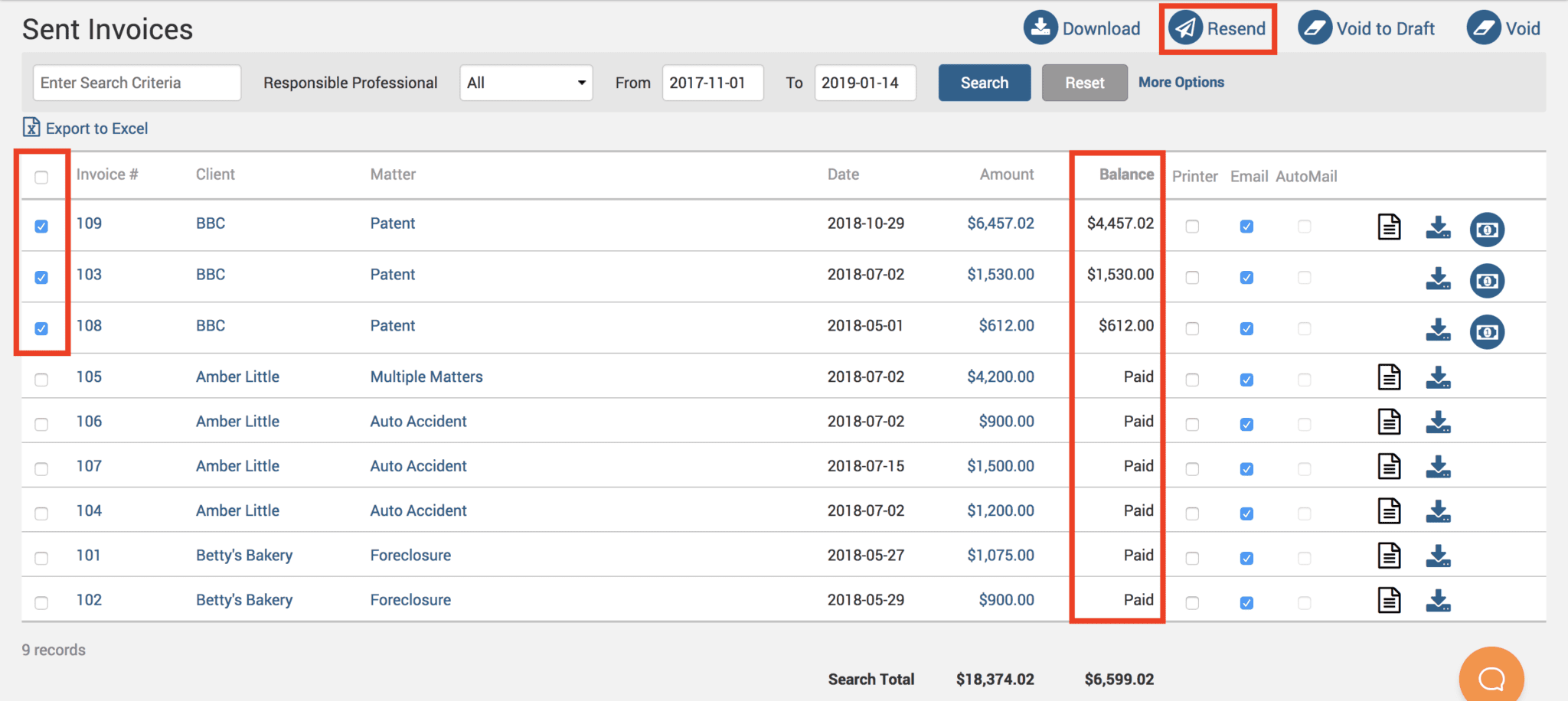This screenshot has height=701, width=1568.
Task: Uncheck the checkbox for invoice 109
Action: [x=41, y=227]
